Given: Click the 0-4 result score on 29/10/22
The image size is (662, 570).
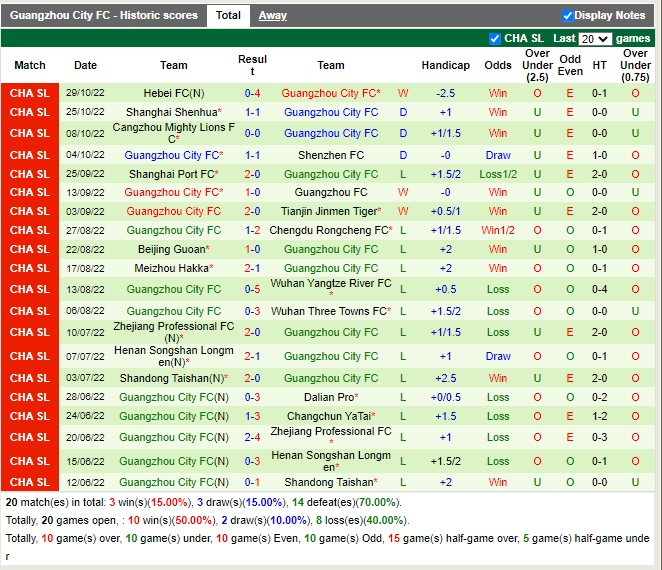Looking at the screenshot, I should (x=253, y=92).
